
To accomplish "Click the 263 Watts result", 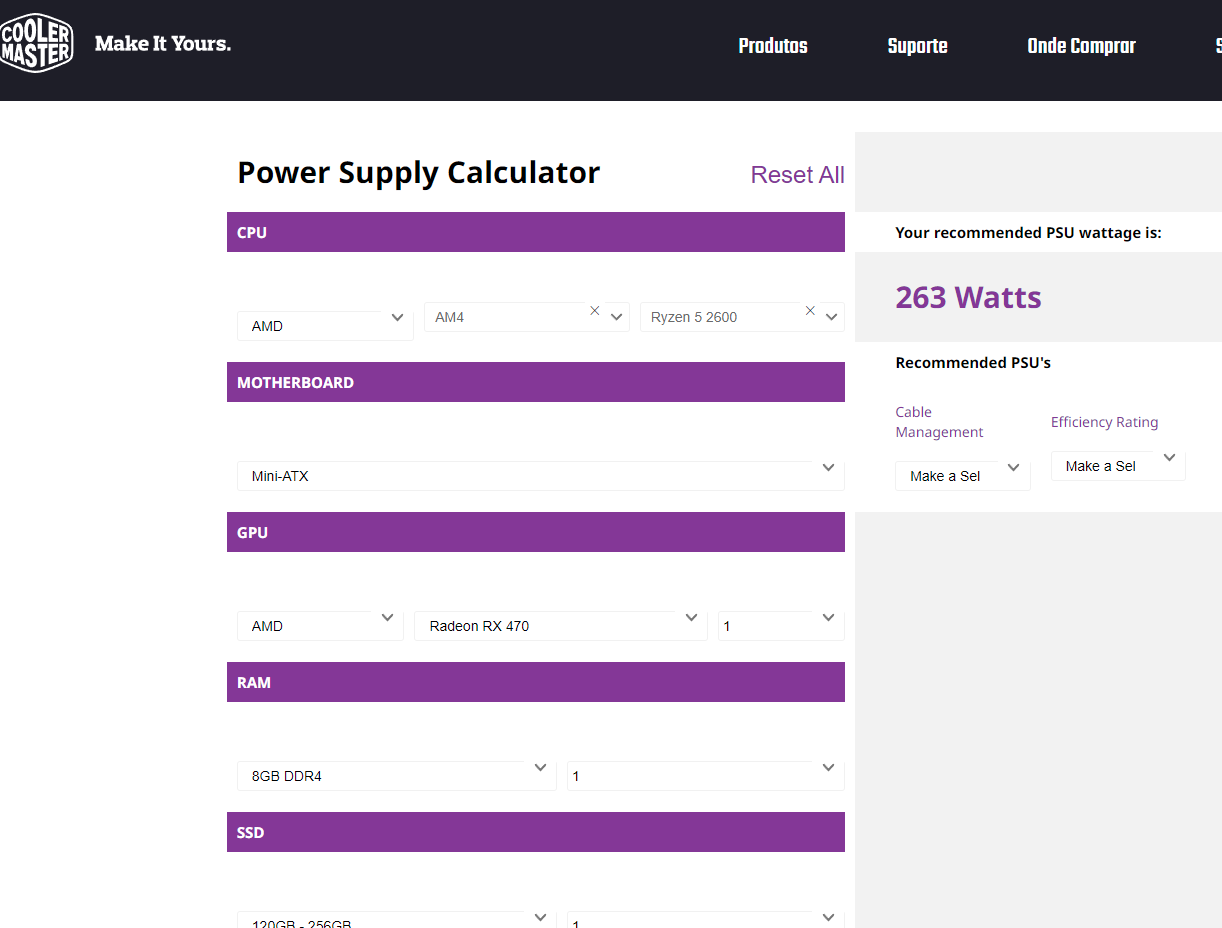I will point(968,297).
